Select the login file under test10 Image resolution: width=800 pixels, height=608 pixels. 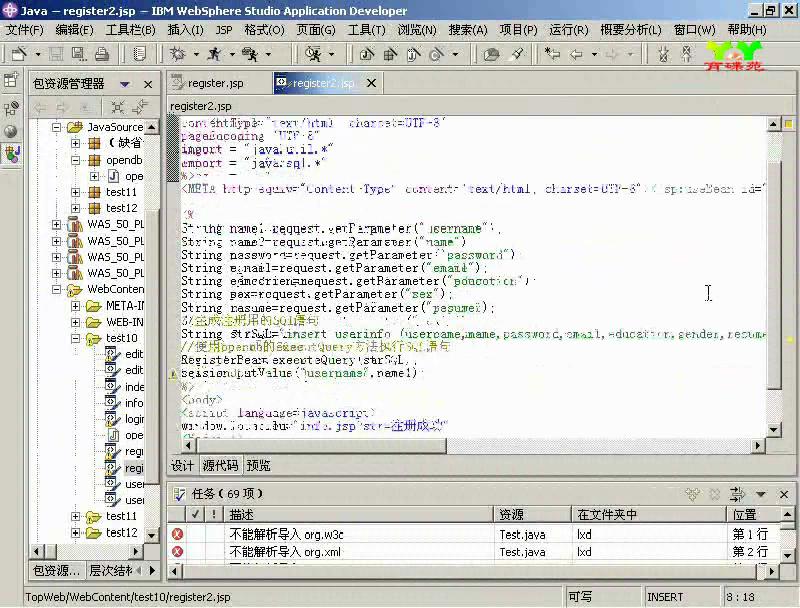[x=134, y=419]
